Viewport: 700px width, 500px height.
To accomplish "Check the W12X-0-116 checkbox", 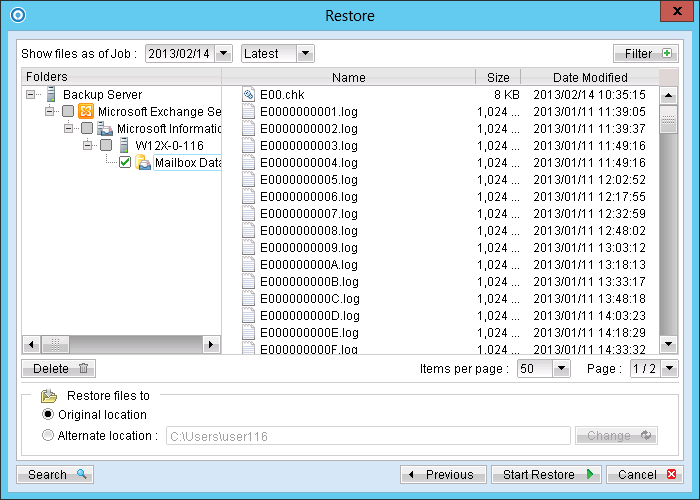I will (106, 145).
